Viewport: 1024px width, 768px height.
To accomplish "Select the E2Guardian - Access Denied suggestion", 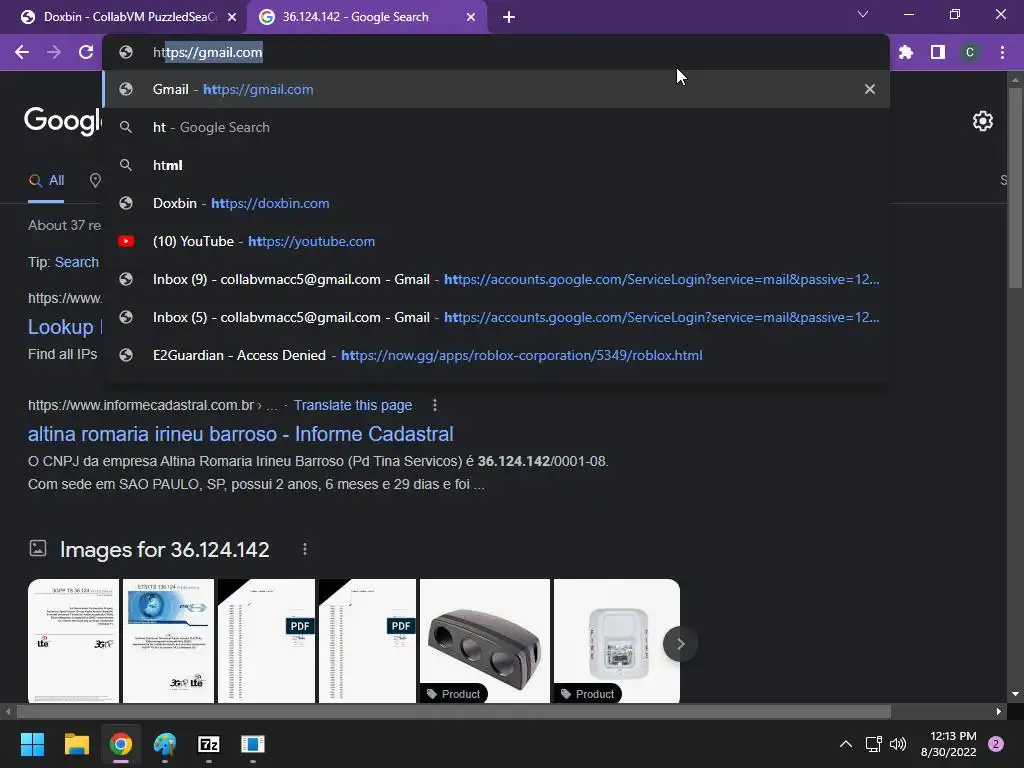I will coord(496,355).
